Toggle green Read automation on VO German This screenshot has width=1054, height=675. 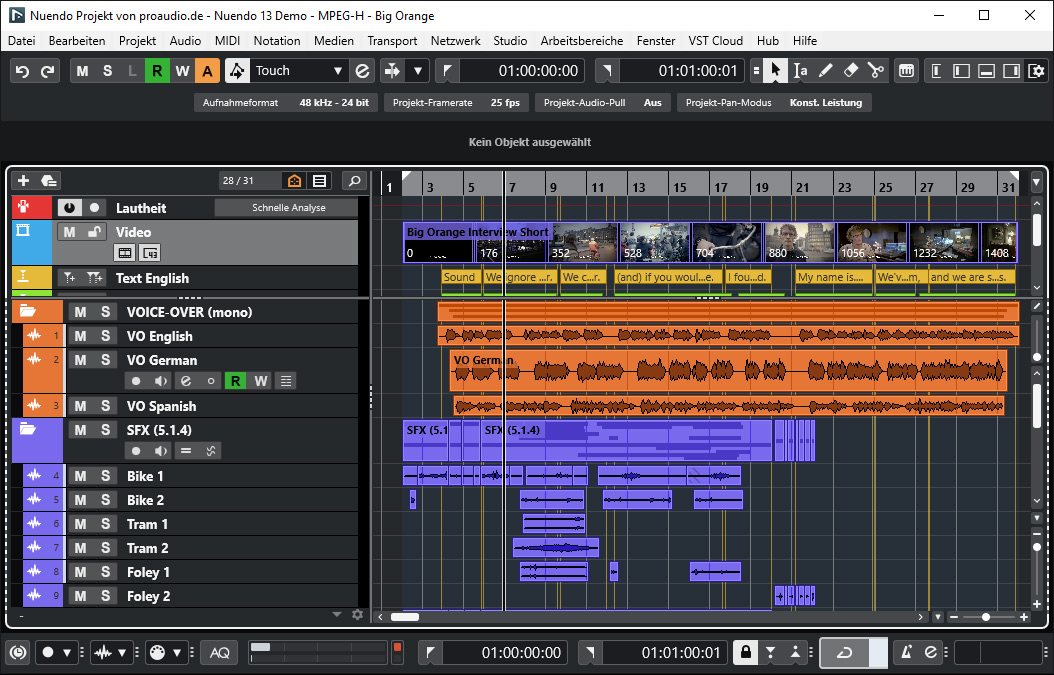[236, 381]
